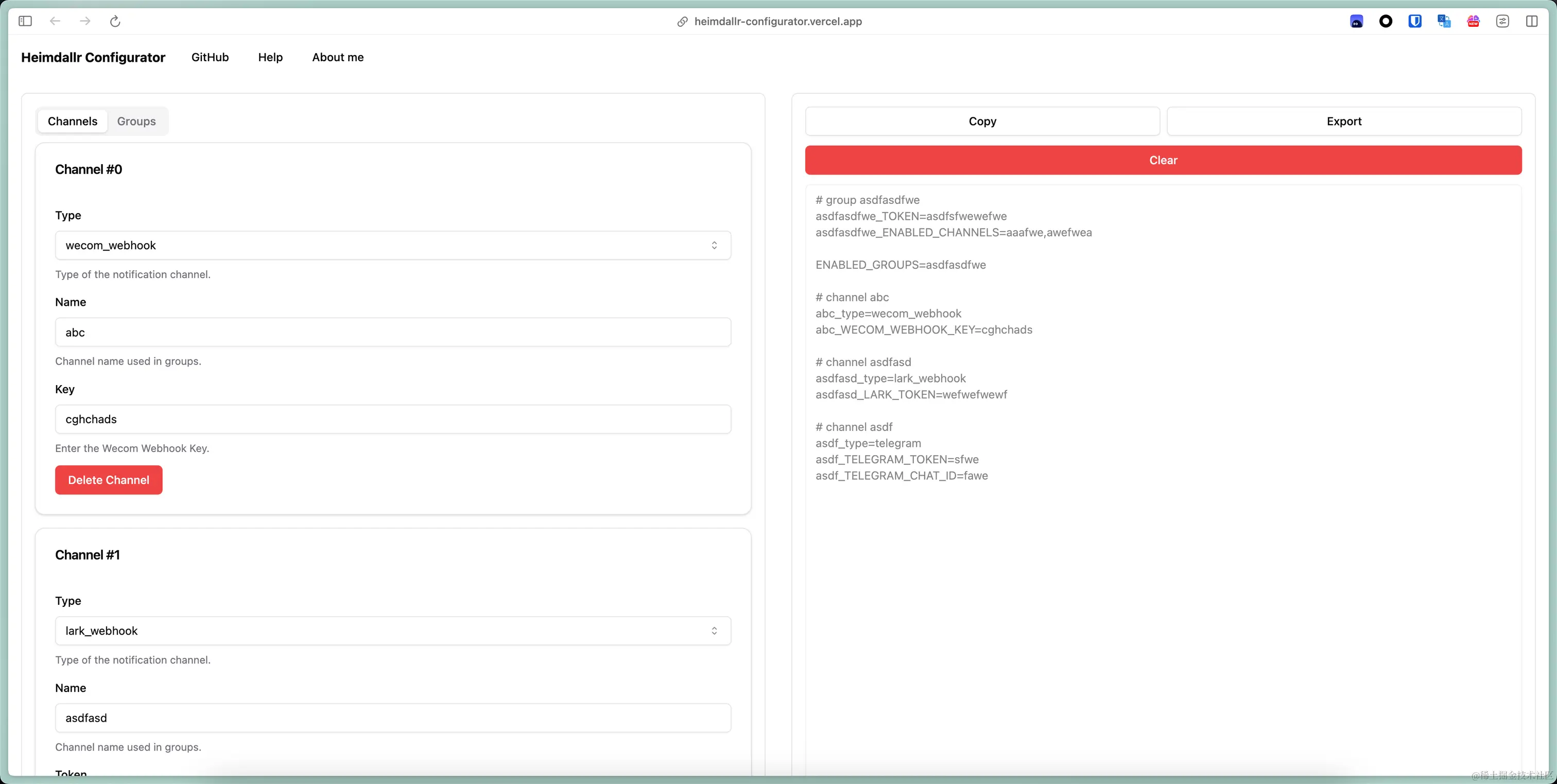The image size is (1557, 784).
Task: Click the Key field containing cghchads
Action: click(x=393, y=420)
